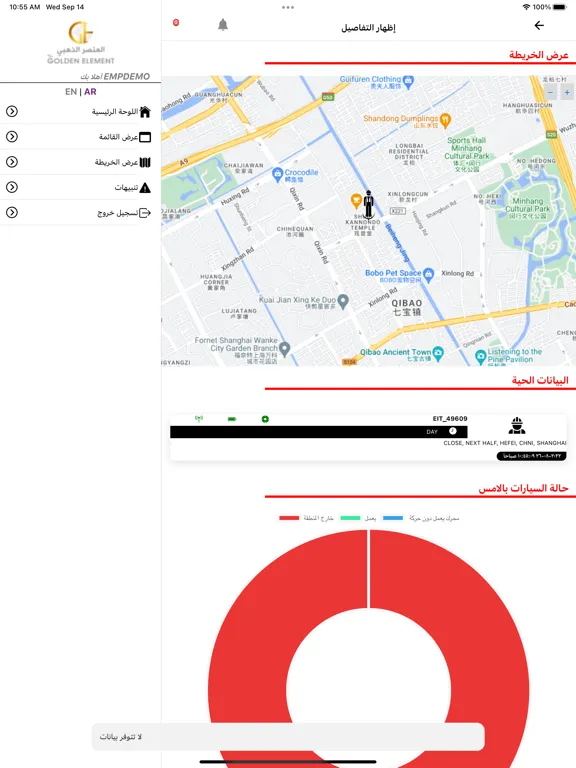
Task: Click the Listening to the Pine Pavilion pin
Action: click(480, 357)
